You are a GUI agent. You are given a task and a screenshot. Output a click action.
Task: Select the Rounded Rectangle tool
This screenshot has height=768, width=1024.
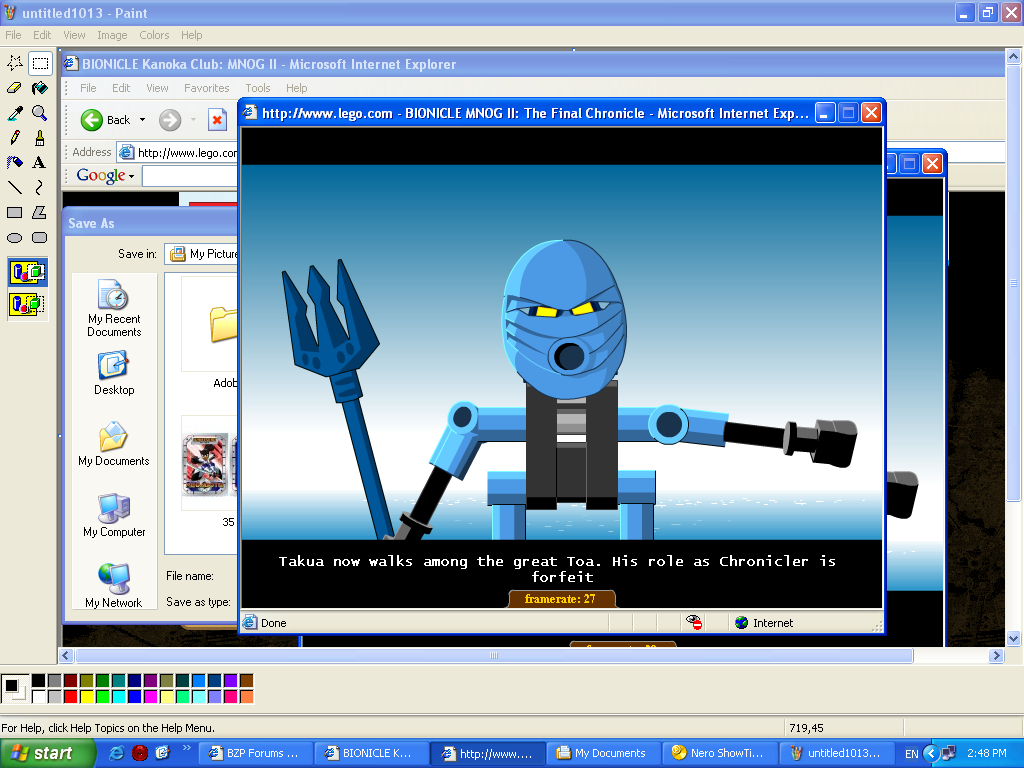tap(40, 238)
